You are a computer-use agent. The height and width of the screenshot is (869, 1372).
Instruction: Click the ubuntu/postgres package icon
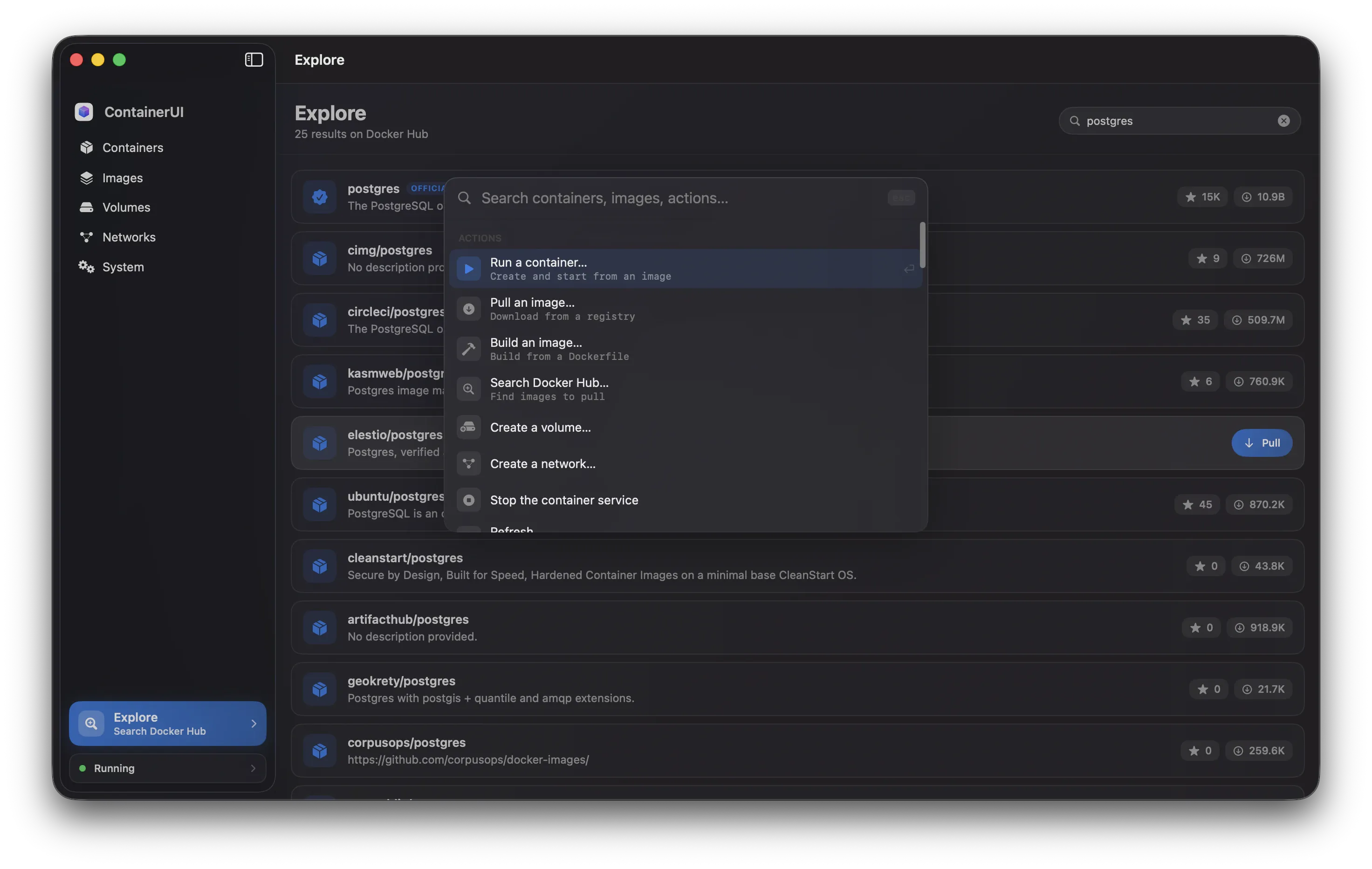(320, 504)
